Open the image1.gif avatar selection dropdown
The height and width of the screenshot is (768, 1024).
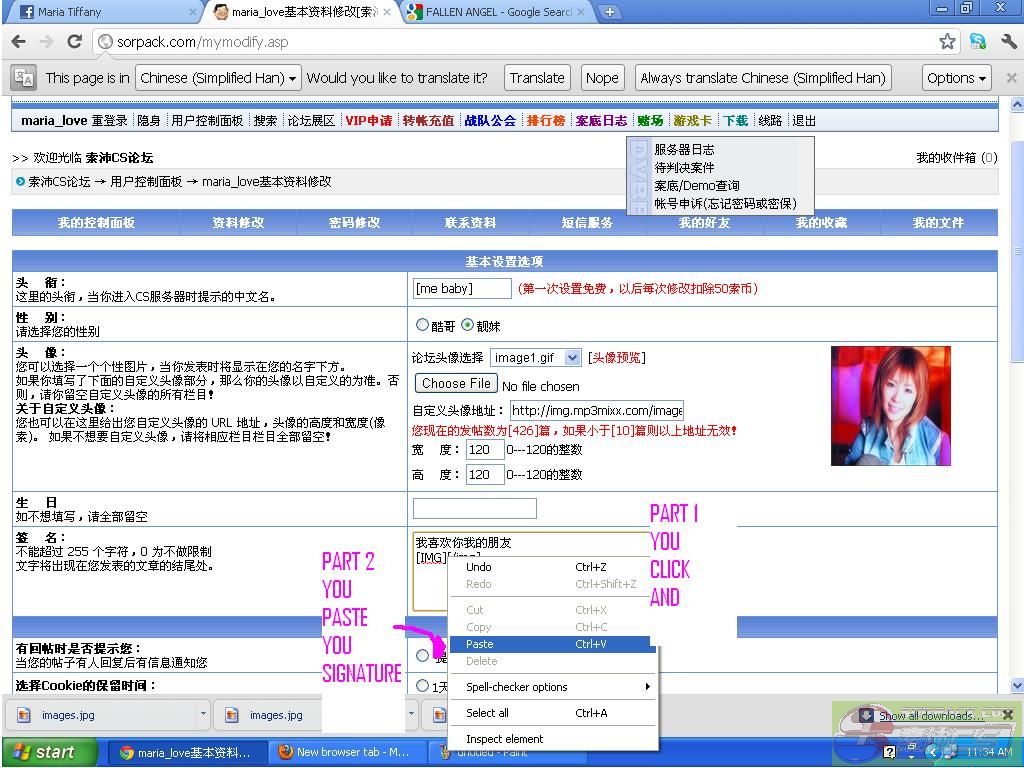(536, 358)
